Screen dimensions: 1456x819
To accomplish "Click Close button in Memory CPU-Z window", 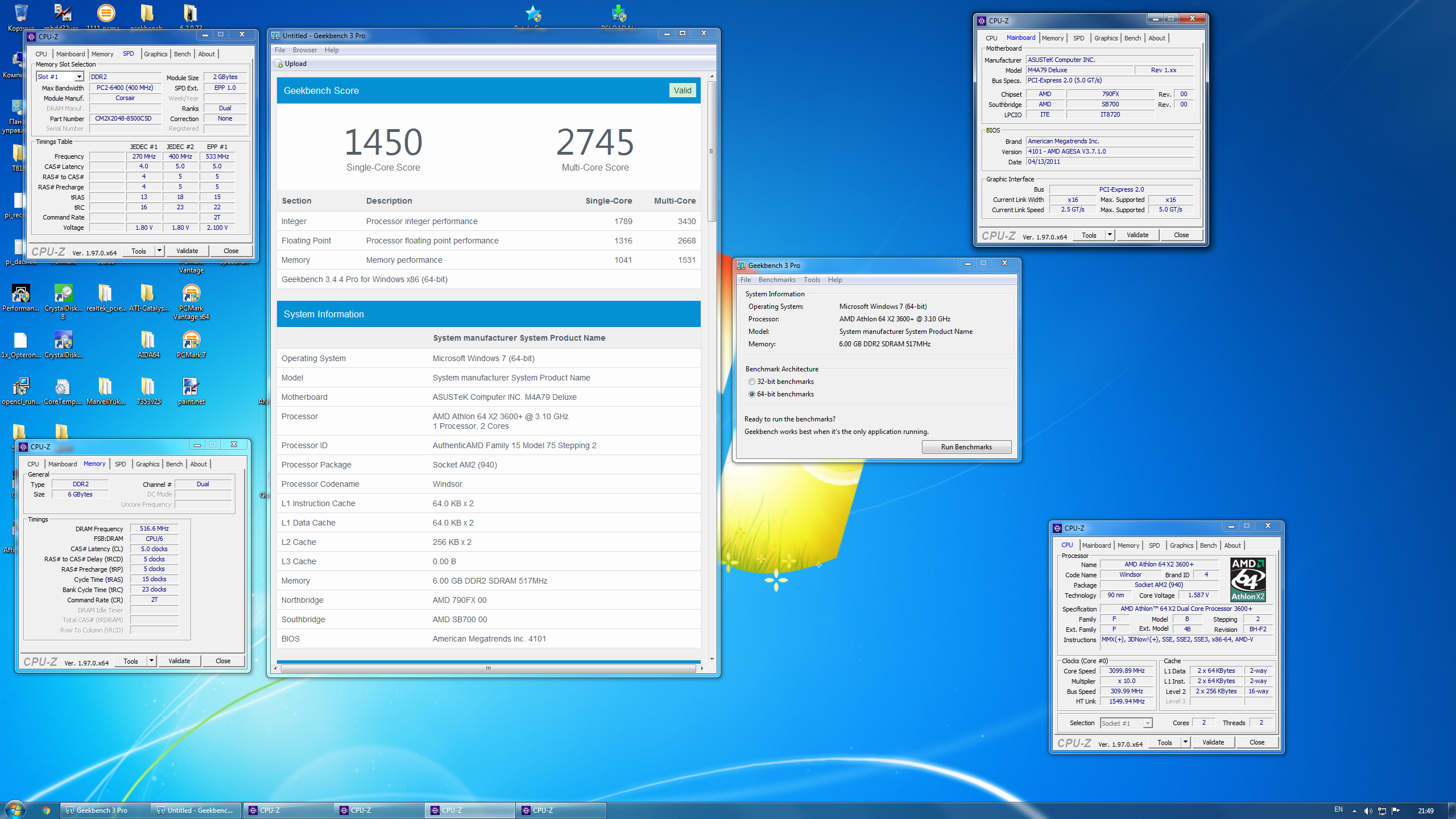I will [223, 661].
